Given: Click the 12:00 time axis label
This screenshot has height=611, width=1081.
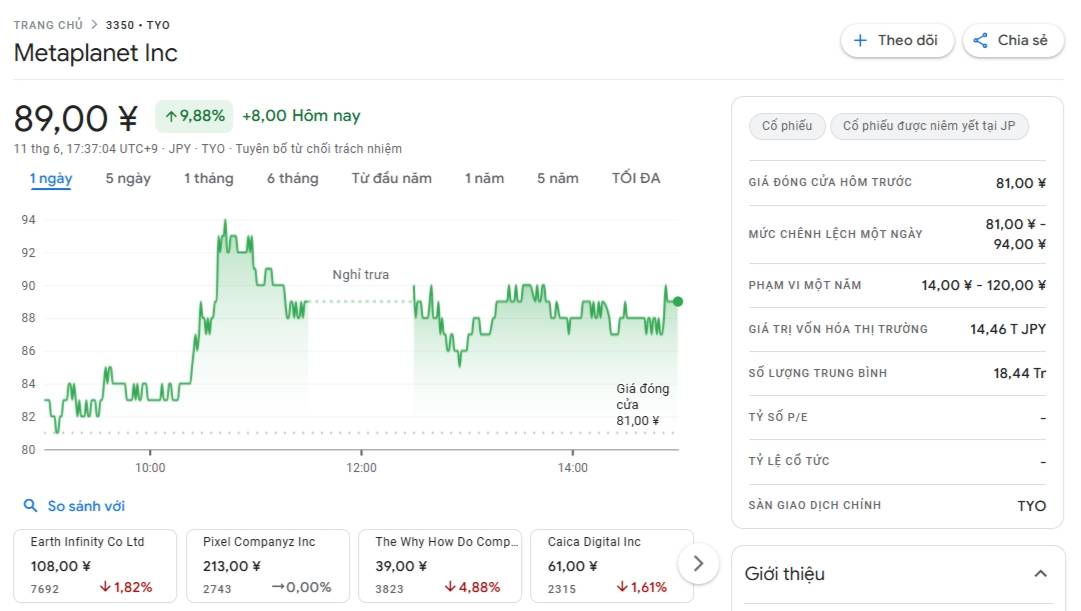Looking at the screenshot, I should point(361,468).
